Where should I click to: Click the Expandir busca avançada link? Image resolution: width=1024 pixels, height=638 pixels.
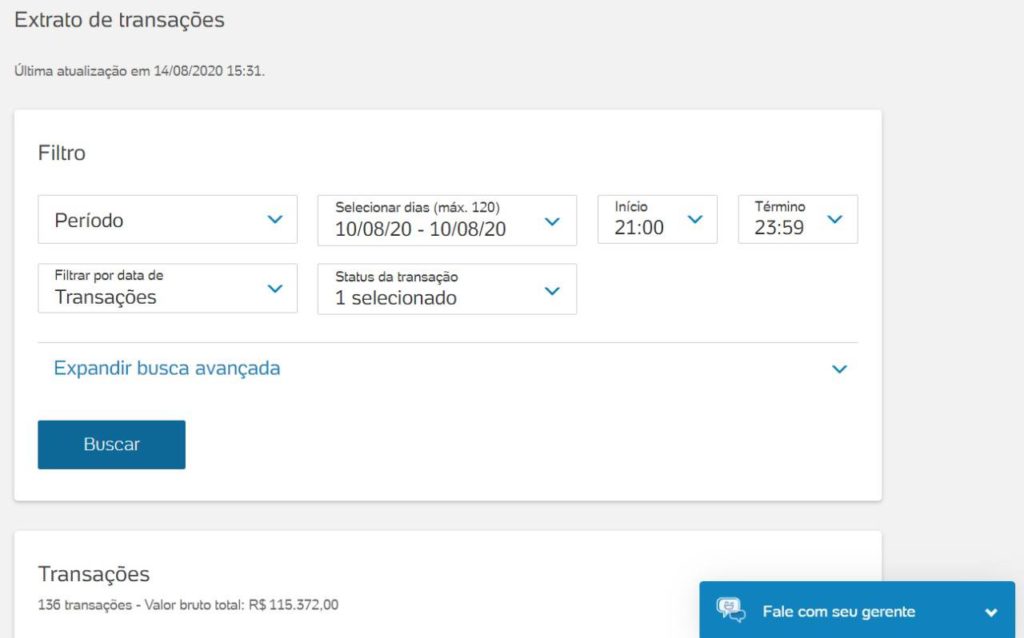coord(167,368)
